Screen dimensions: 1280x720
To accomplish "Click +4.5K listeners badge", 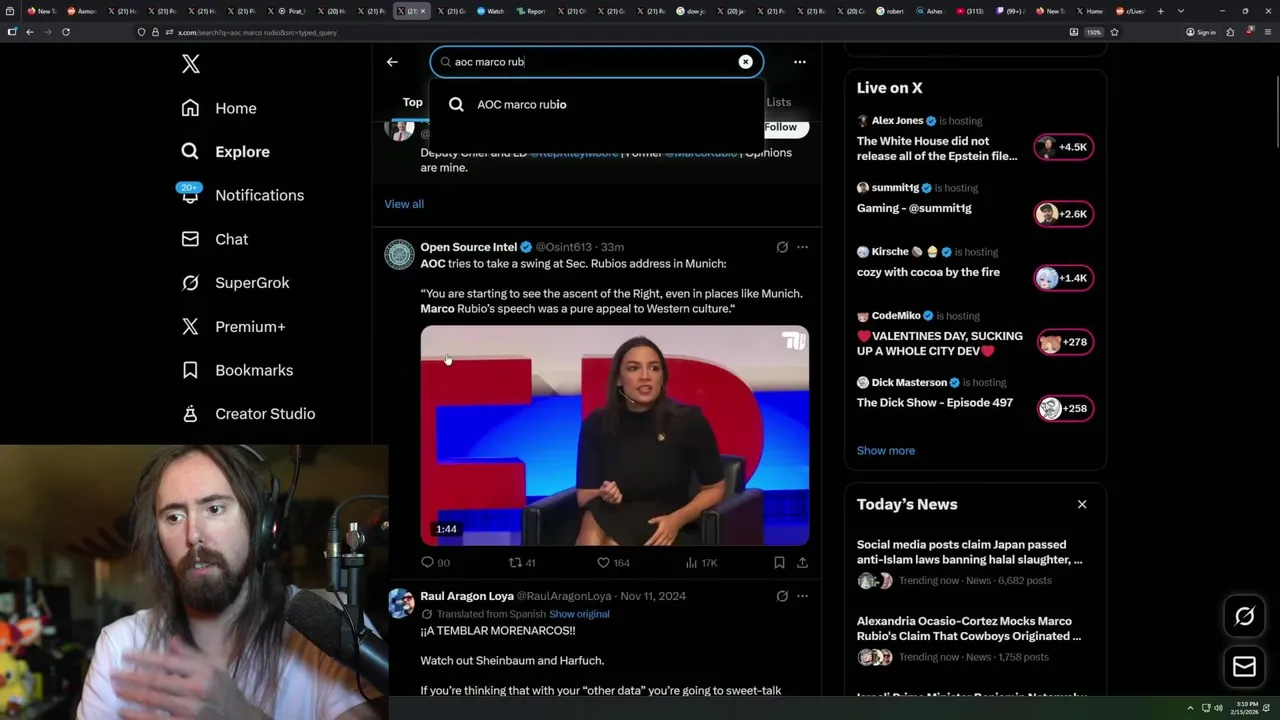I will (x=1063, y=147).
